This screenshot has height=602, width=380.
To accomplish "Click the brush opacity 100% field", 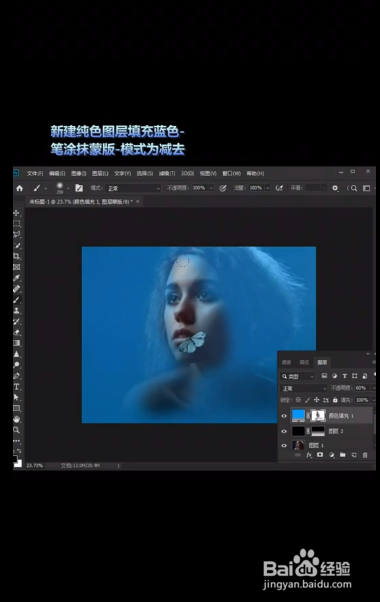I will point(199,188).
